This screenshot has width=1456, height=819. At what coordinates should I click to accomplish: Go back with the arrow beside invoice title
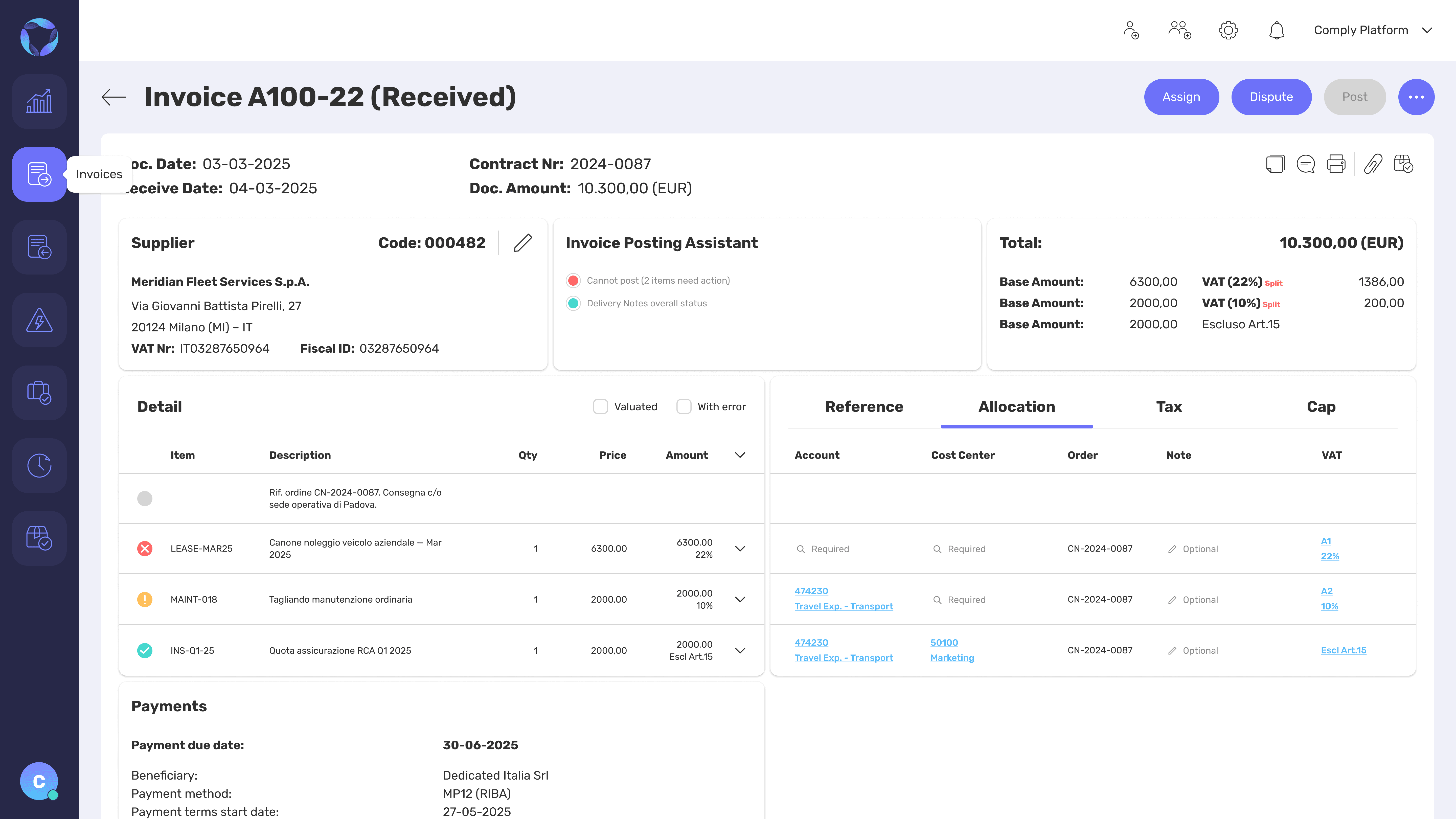click(113, 97)
